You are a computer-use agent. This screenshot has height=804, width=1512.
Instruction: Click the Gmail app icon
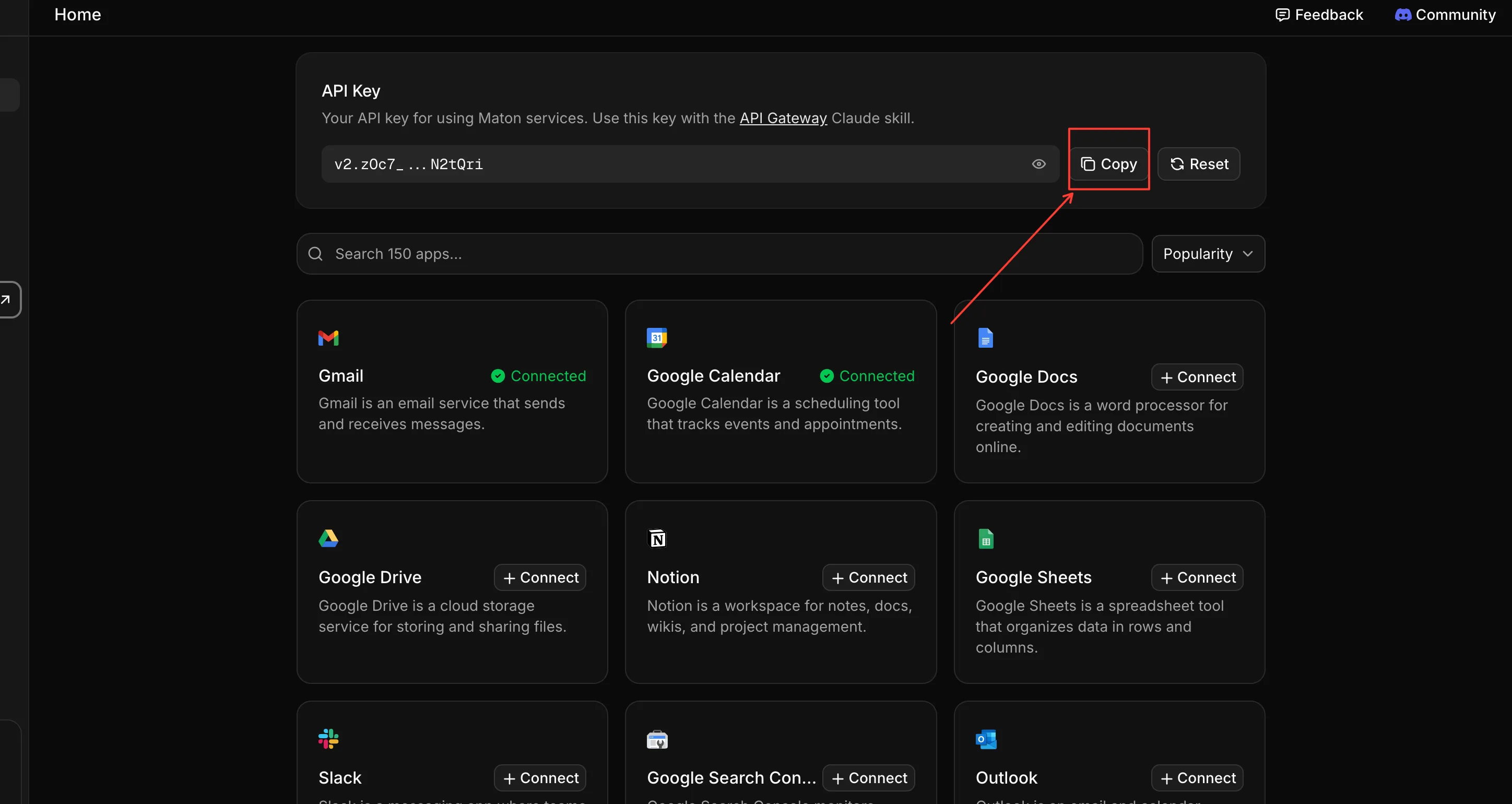(x=328, y=338)
